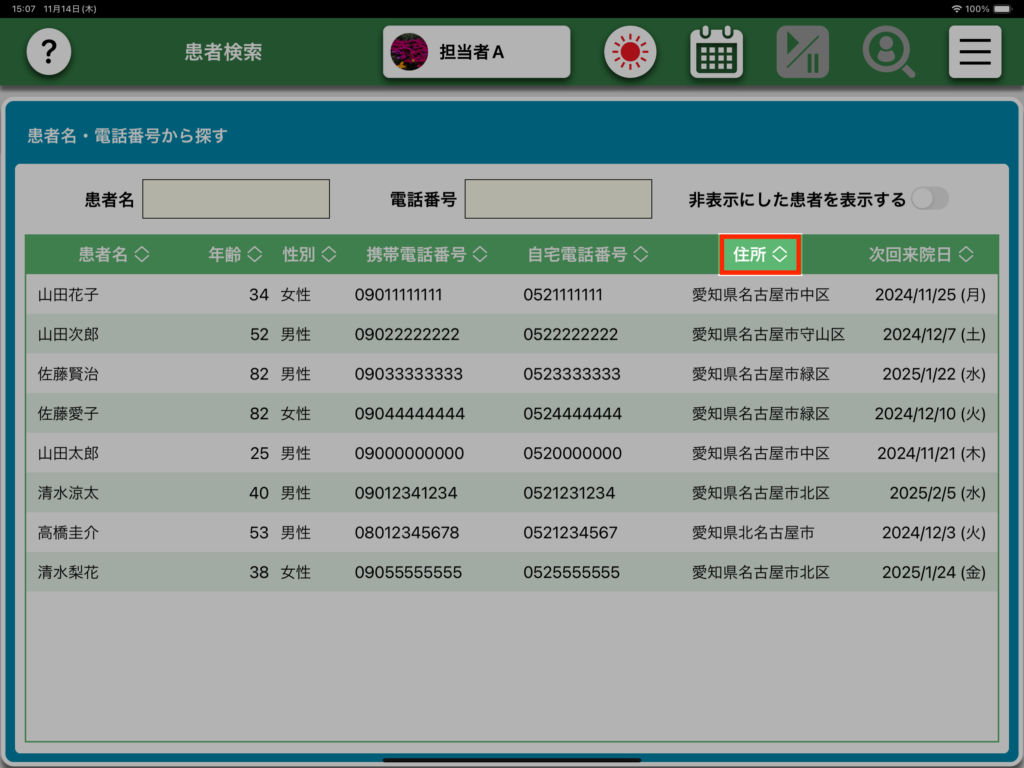Click the 電話番号 search input field
The width and height of the screenshot is (1024, 768).
(558, 199)
